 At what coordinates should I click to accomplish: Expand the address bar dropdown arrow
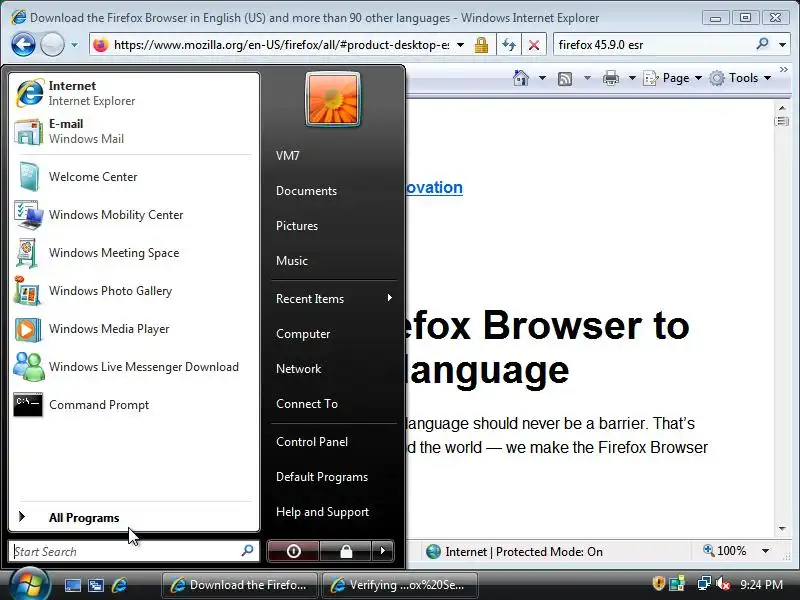point(460,45)
